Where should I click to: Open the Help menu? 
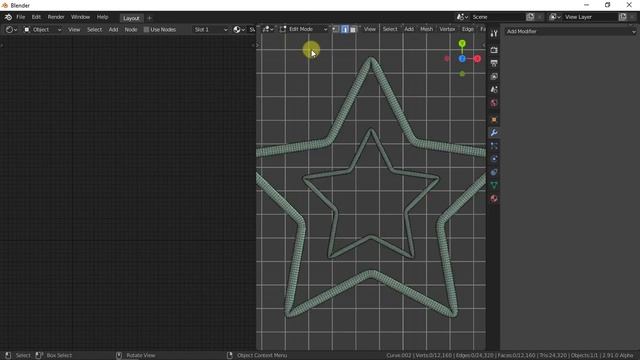pyautogui.click(x=102, y=17)
